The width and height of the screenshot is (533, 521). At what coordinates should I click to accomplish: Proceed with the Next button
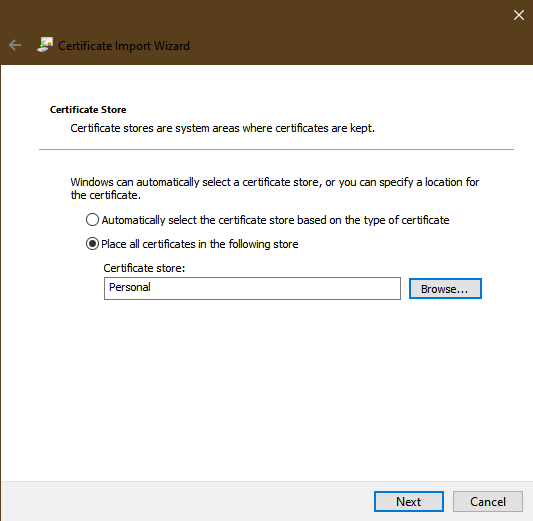(409, 501)
